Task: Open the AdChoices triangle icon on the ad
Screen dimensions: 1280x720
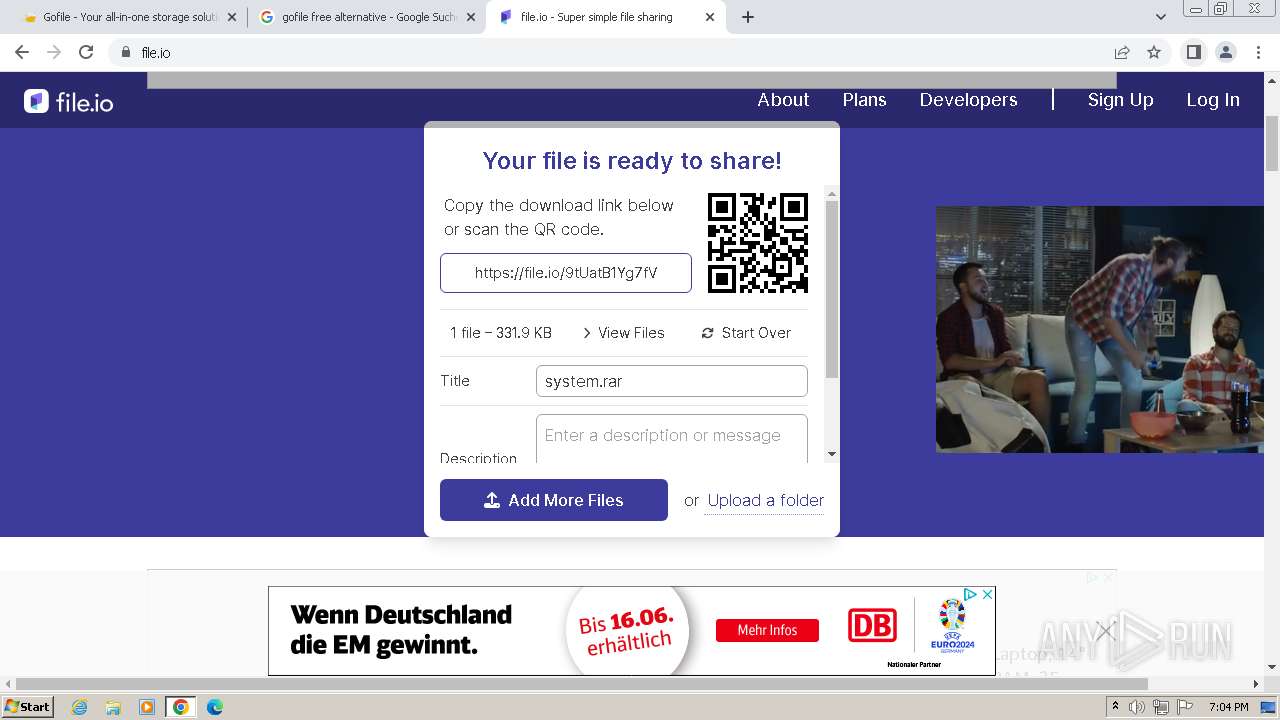Action: coord(970,594)
